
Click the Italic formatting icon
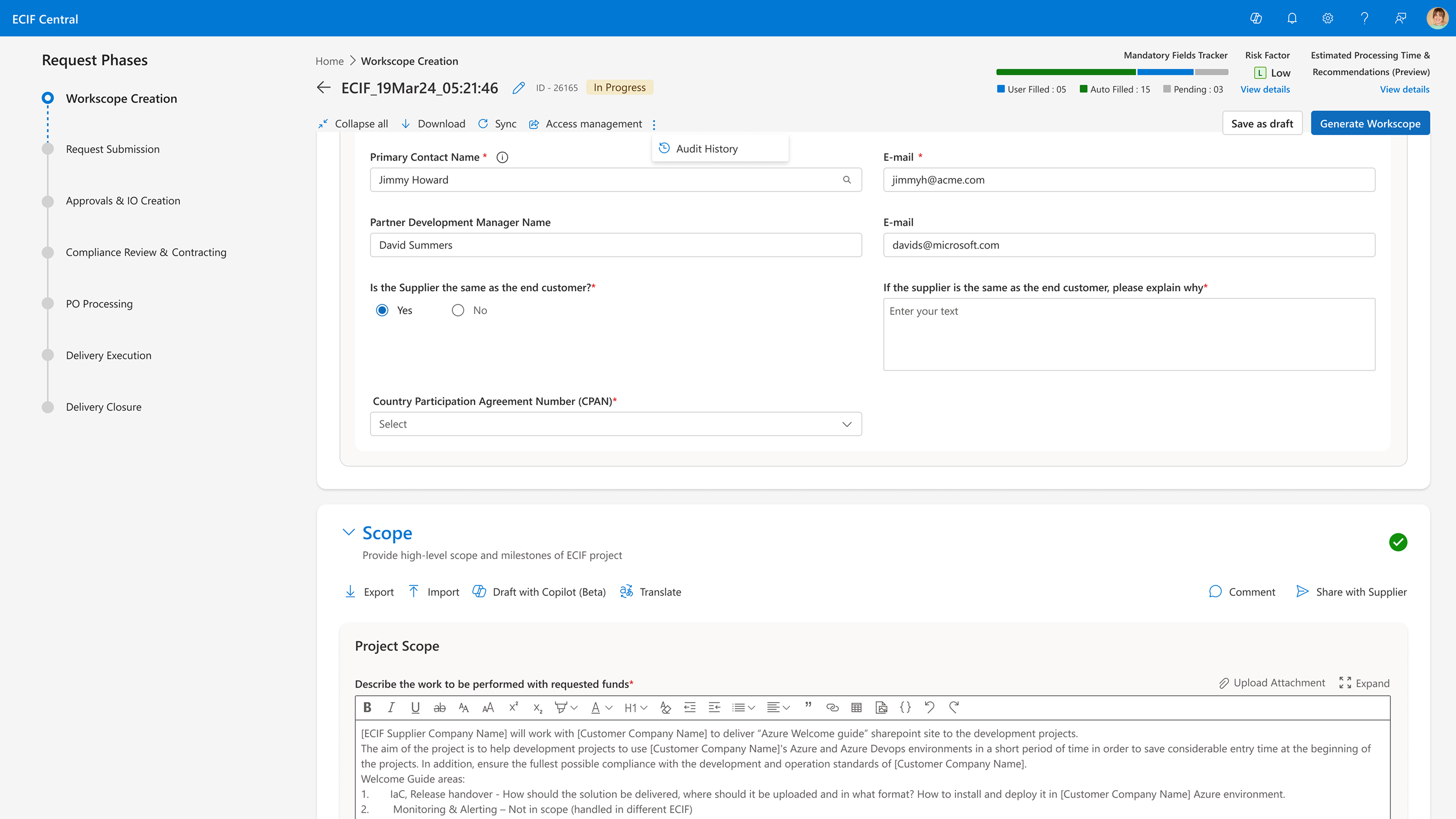coord(391,707)
